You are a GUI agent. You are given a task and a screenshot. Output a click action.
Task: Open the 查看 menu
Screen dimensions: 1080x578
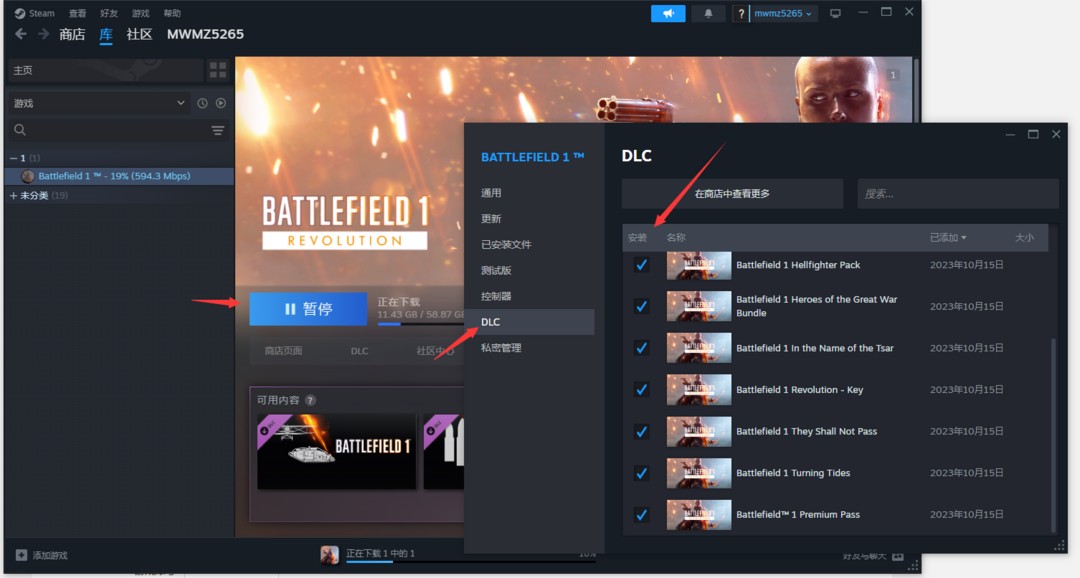(77, 13)
